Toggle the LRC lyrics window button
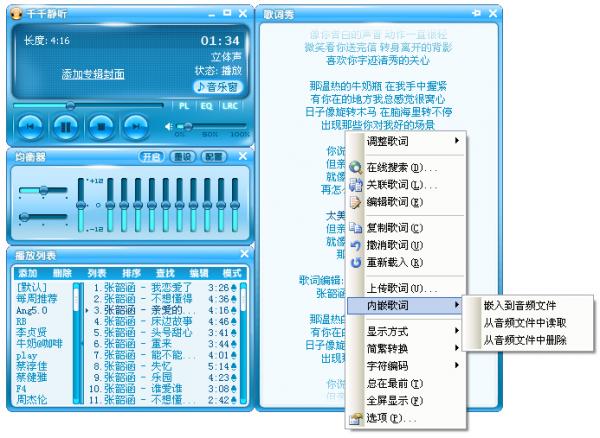This screenshot has height=438, width=600. pos(230,106)
